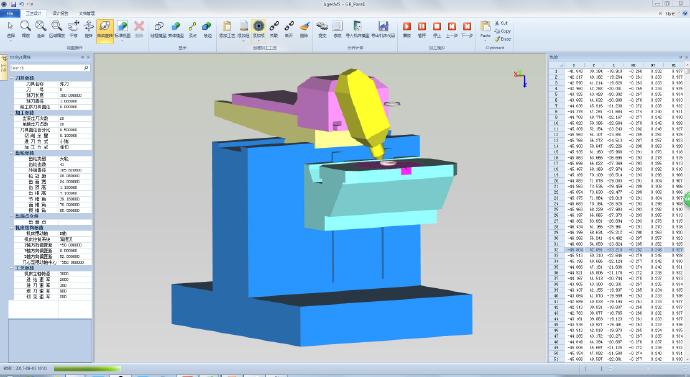
Task: Stop the machining simulation
Action: pyautogui.click(x=437, y=29)
